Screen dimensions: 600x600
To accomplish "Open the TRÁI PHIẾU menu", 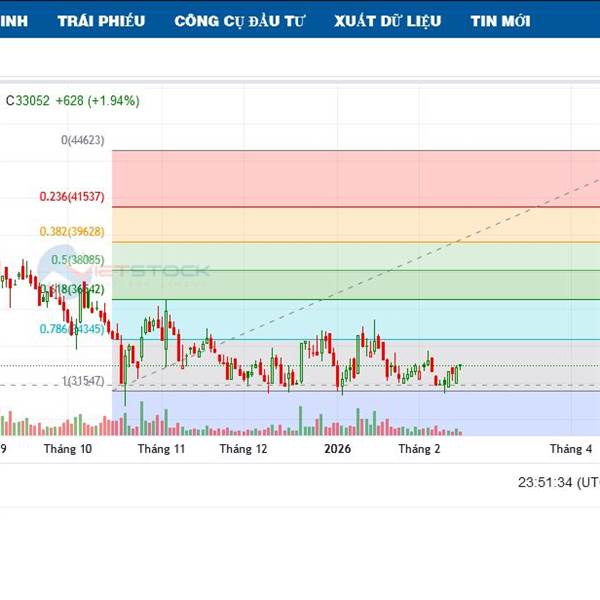I will (101, 20).
